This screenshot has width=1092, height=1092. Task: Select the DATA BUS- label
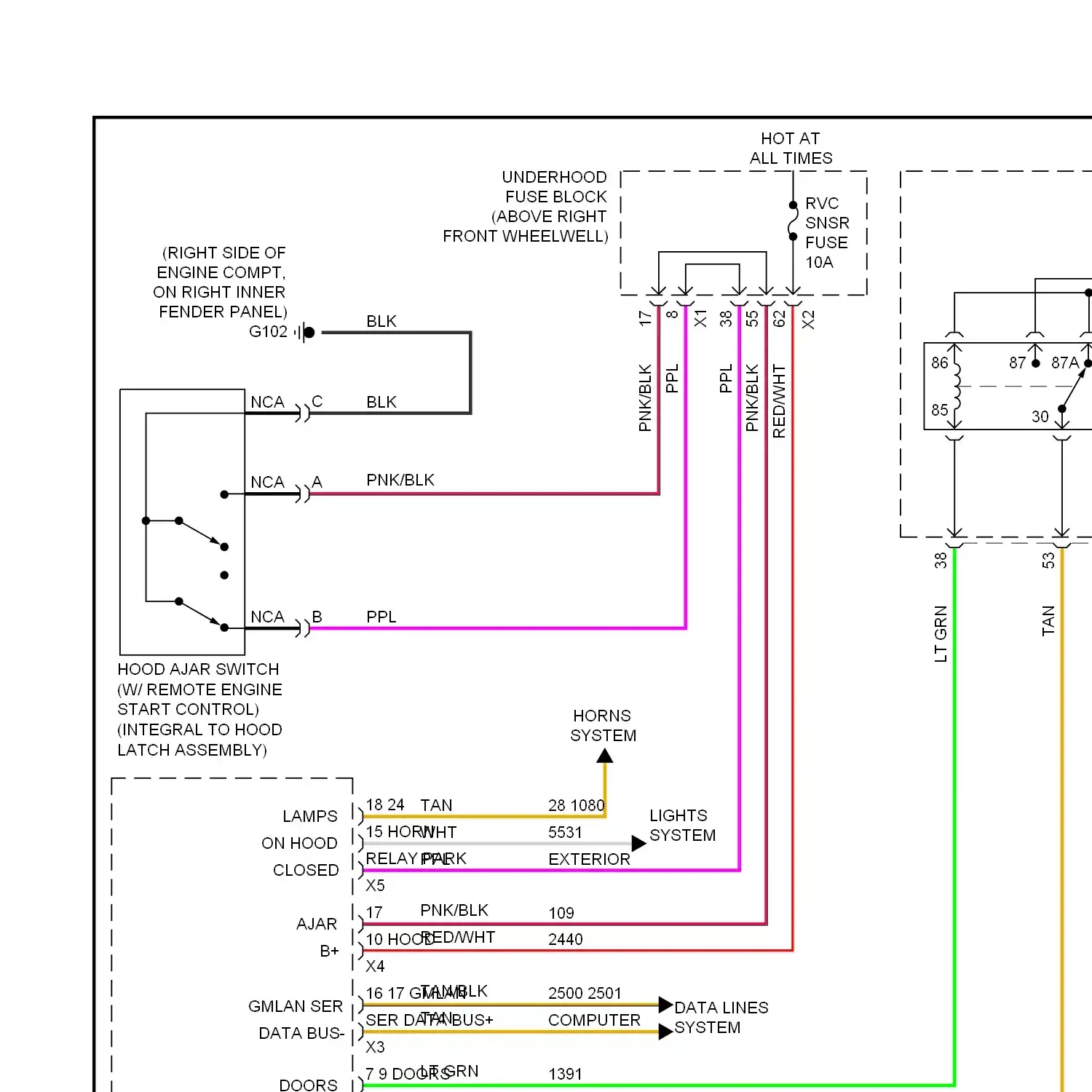[301, 1033]
